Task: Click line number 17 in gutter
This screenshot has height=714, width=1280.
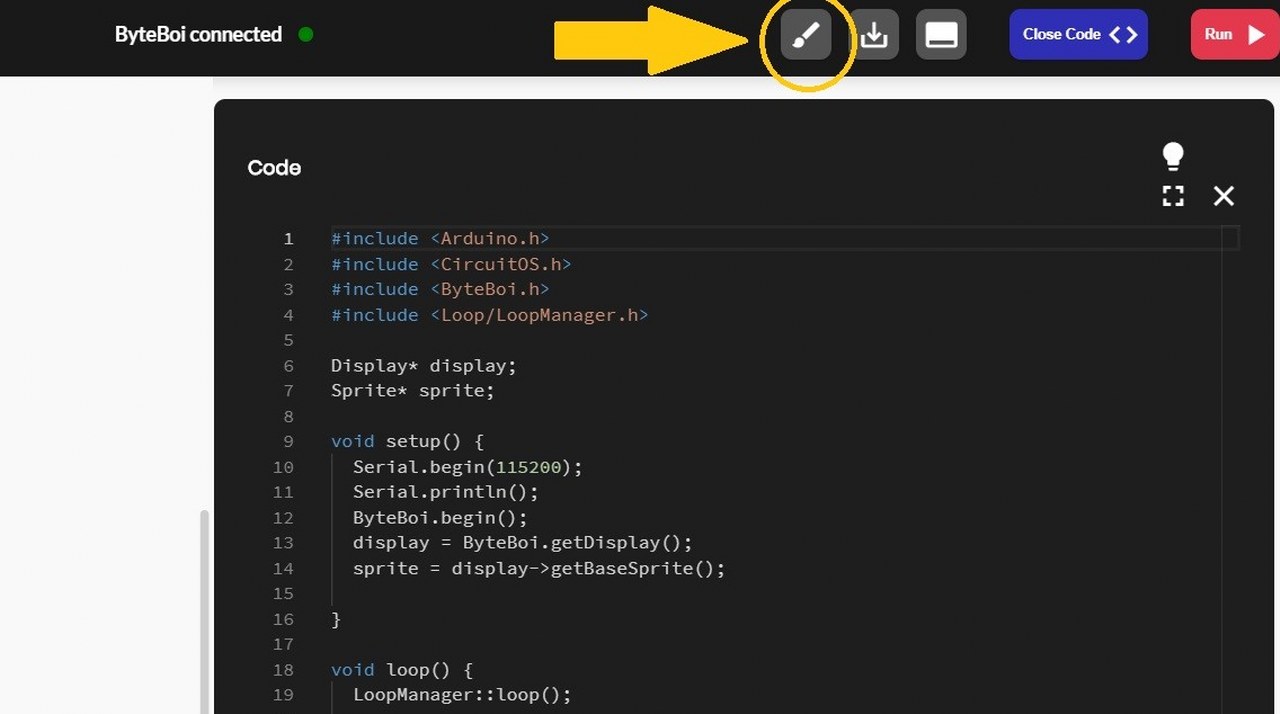Action: 283,644
